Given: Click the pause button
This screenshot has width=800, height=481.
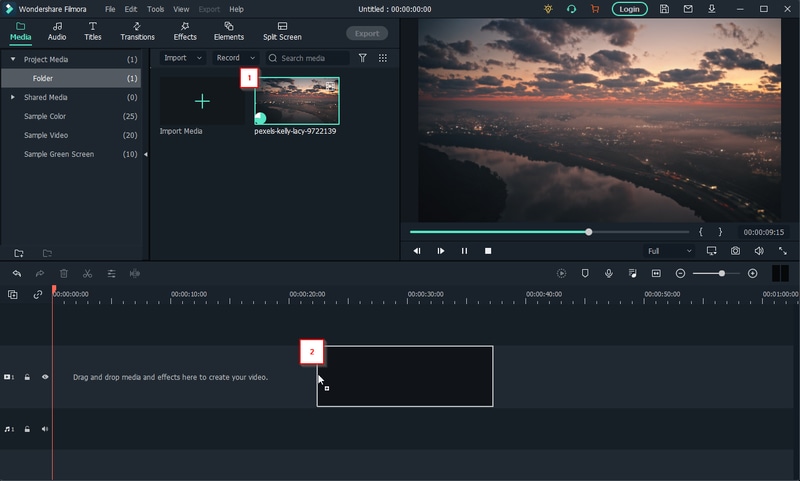Looking at the screenshot, I should point(464,251).
